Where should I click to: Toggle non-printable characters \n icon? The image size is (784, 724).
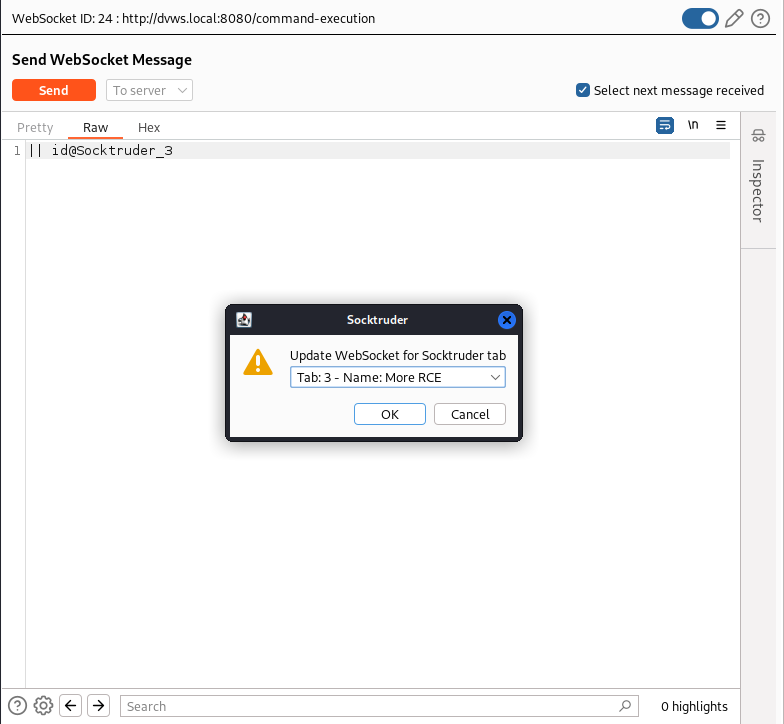[692, 125]
